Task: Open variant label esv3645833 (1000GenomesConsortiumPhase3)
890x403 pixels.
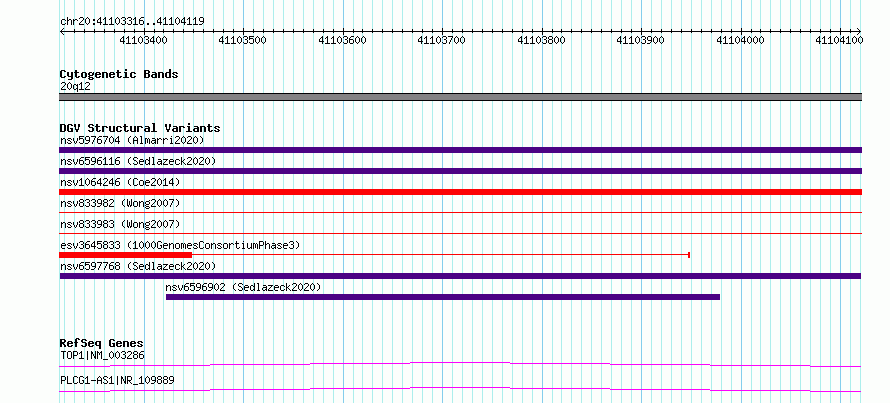Action: tap(180, 245)
